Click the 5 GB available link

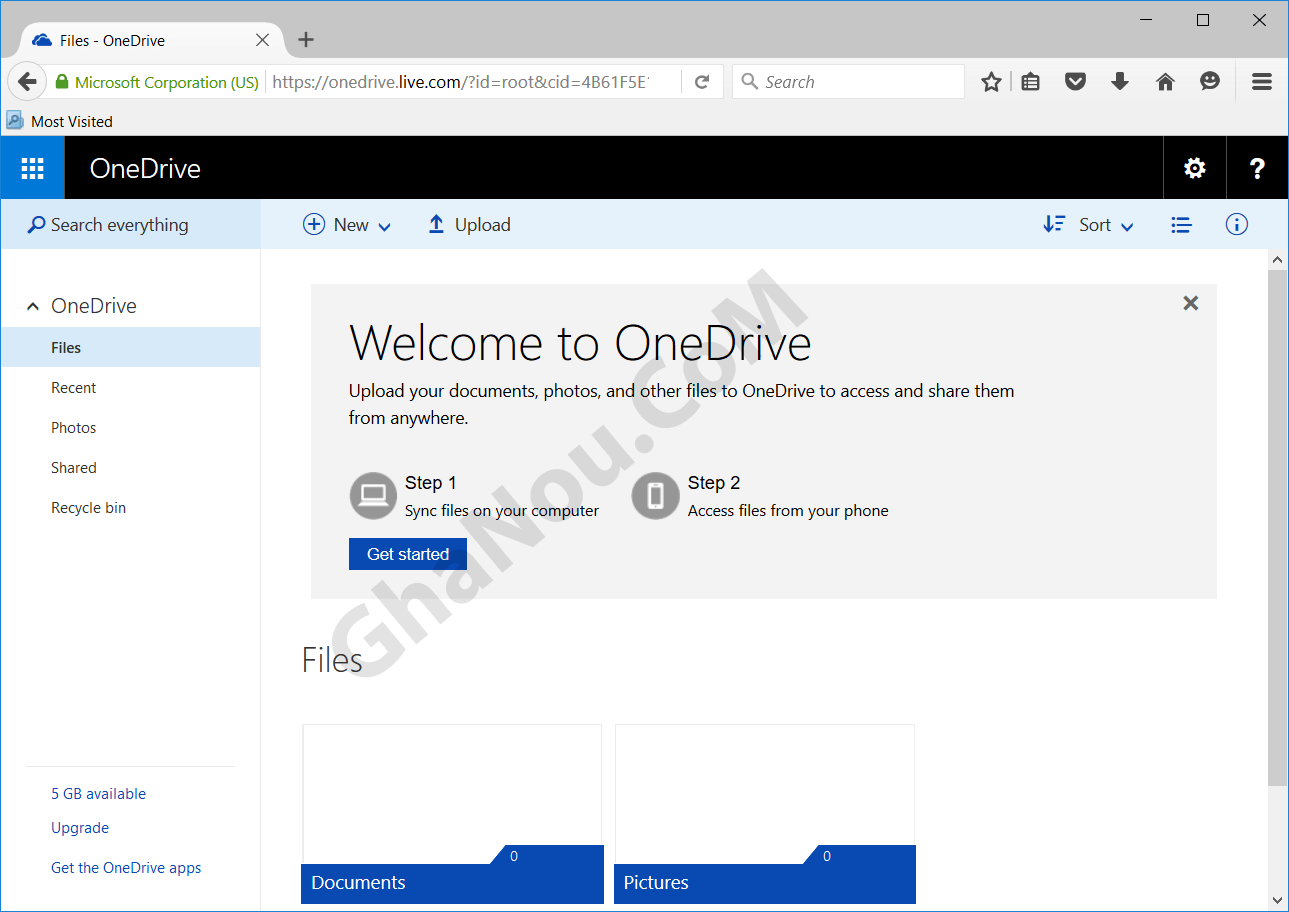98,793
